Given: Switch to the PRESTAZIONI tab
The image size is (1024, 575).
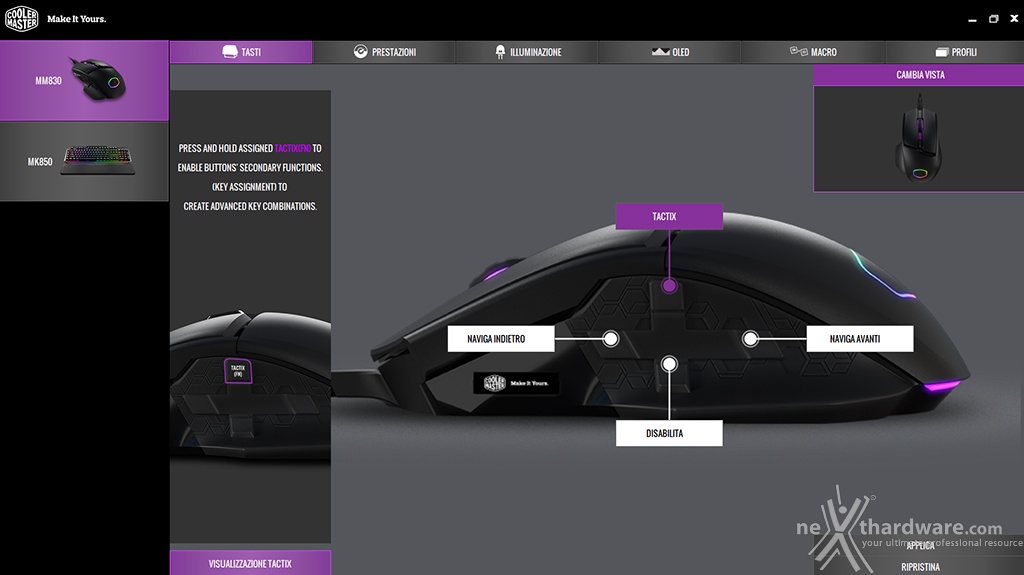Looking at the screenshot, I should pyautogui.click(x=384, y=52).
